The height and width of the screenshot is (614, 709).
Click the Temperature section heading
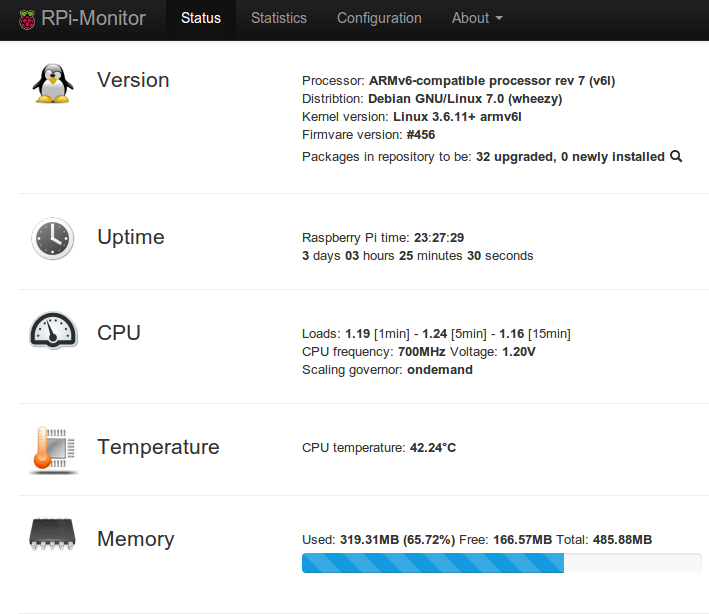click(158, 447)
